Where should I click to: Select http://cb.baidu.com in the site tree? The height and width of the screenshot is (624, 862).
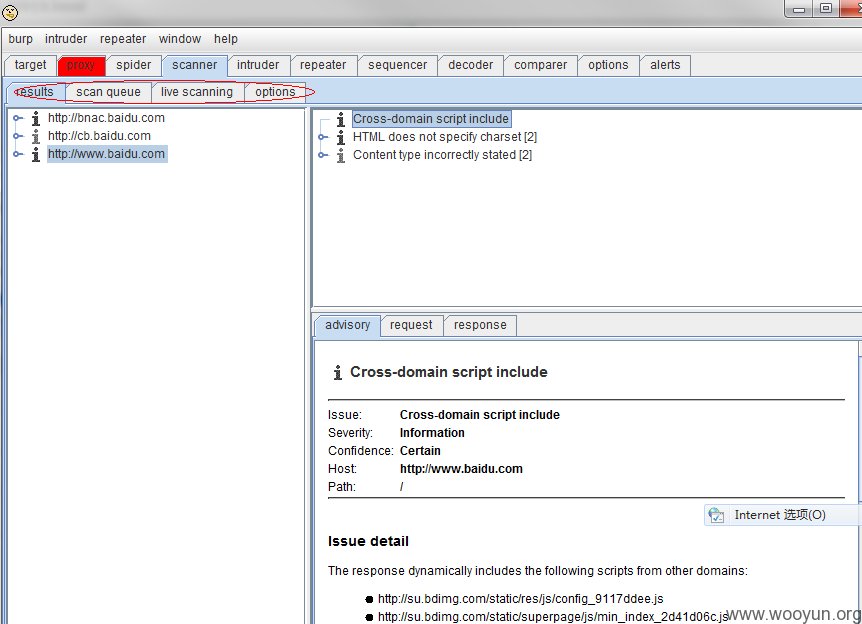pos(99,136)
